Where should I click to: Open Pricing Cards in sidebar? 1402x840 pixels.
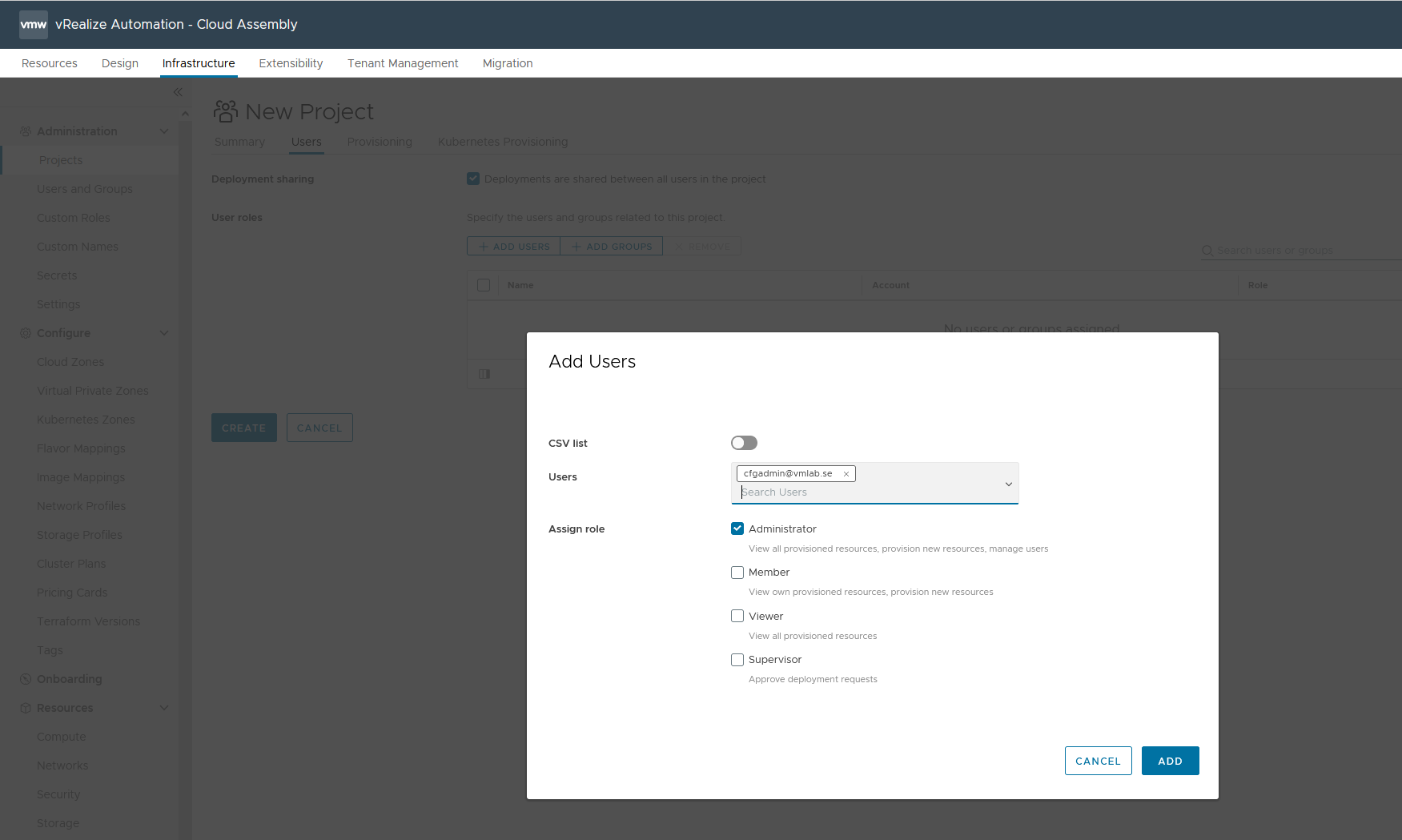72,593
